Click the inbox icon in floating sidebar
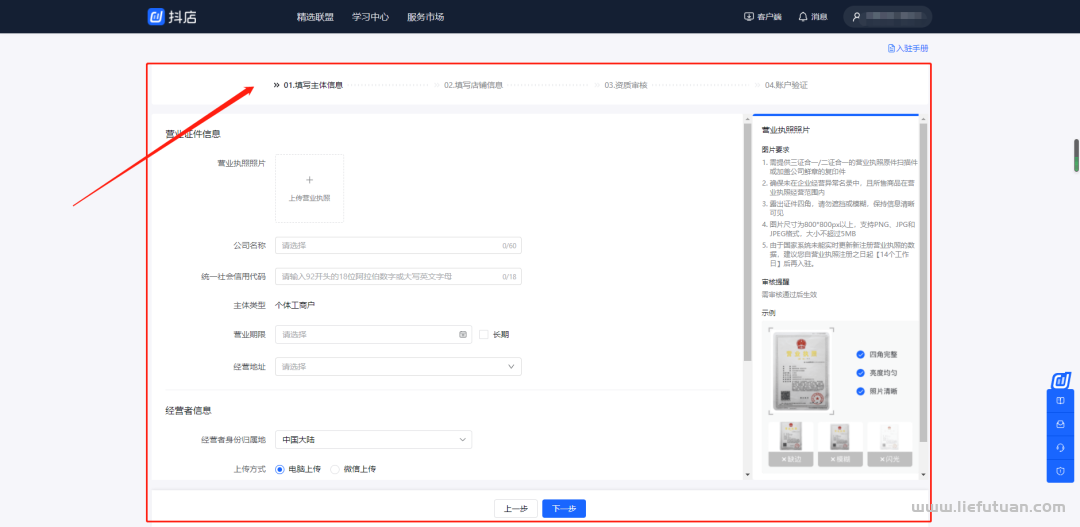The image size is (1080, 527). (1060, 424)
